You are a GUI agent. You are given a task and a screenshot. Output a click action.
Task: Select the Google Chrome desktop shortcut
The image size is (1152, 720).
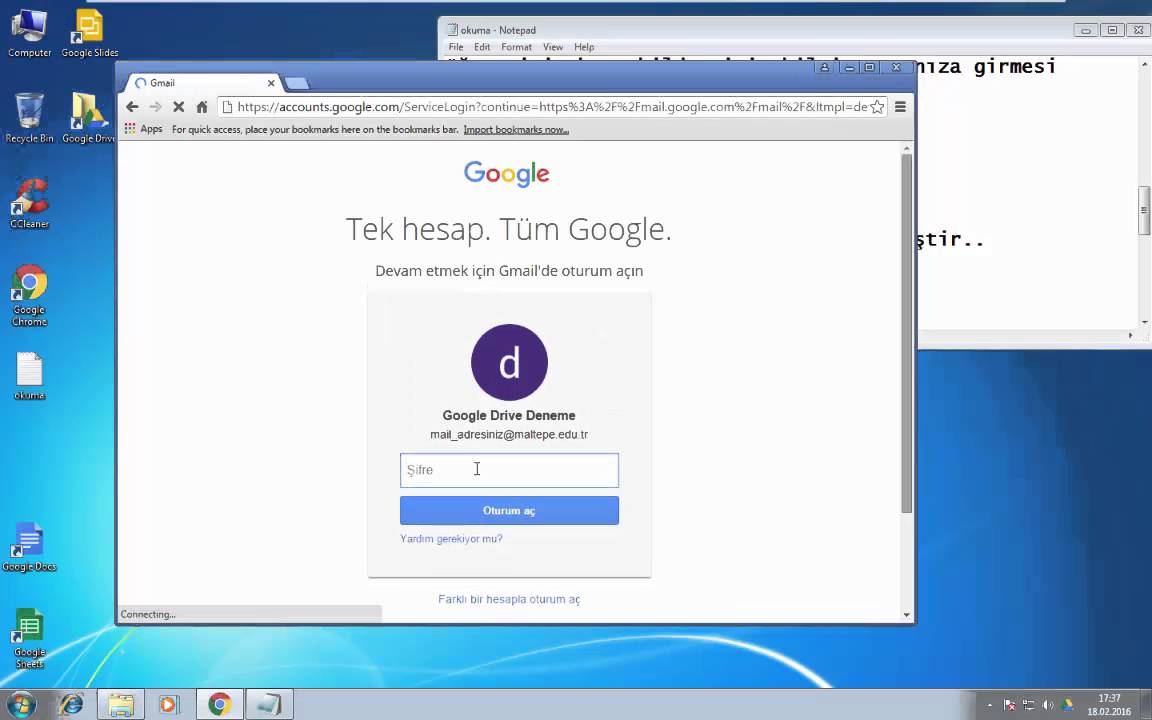pos(29,295)
